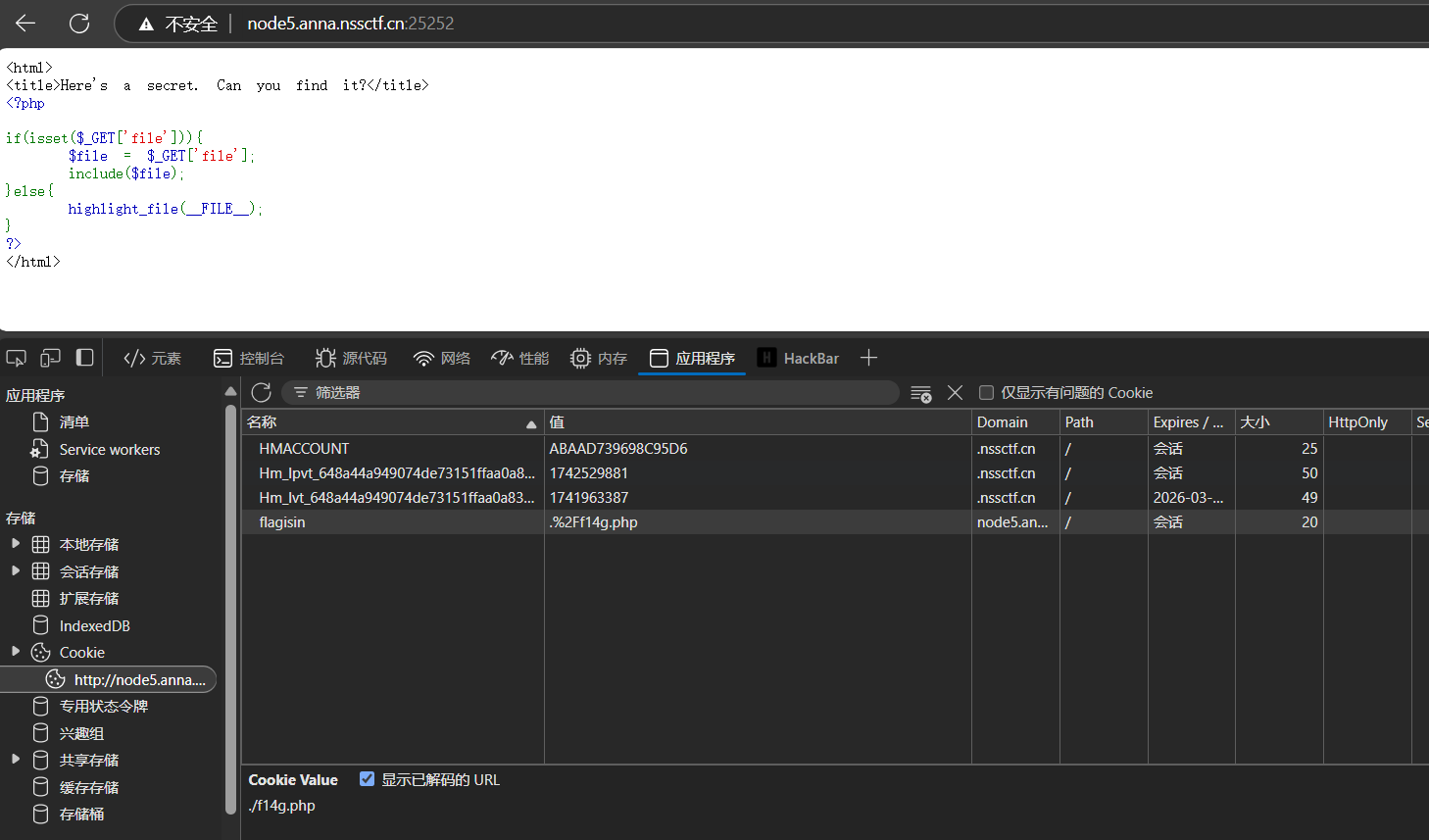This screenshot has height=840, width=1429.
Task: Click the browser back arrow
Action: click(x=25, y=24)
